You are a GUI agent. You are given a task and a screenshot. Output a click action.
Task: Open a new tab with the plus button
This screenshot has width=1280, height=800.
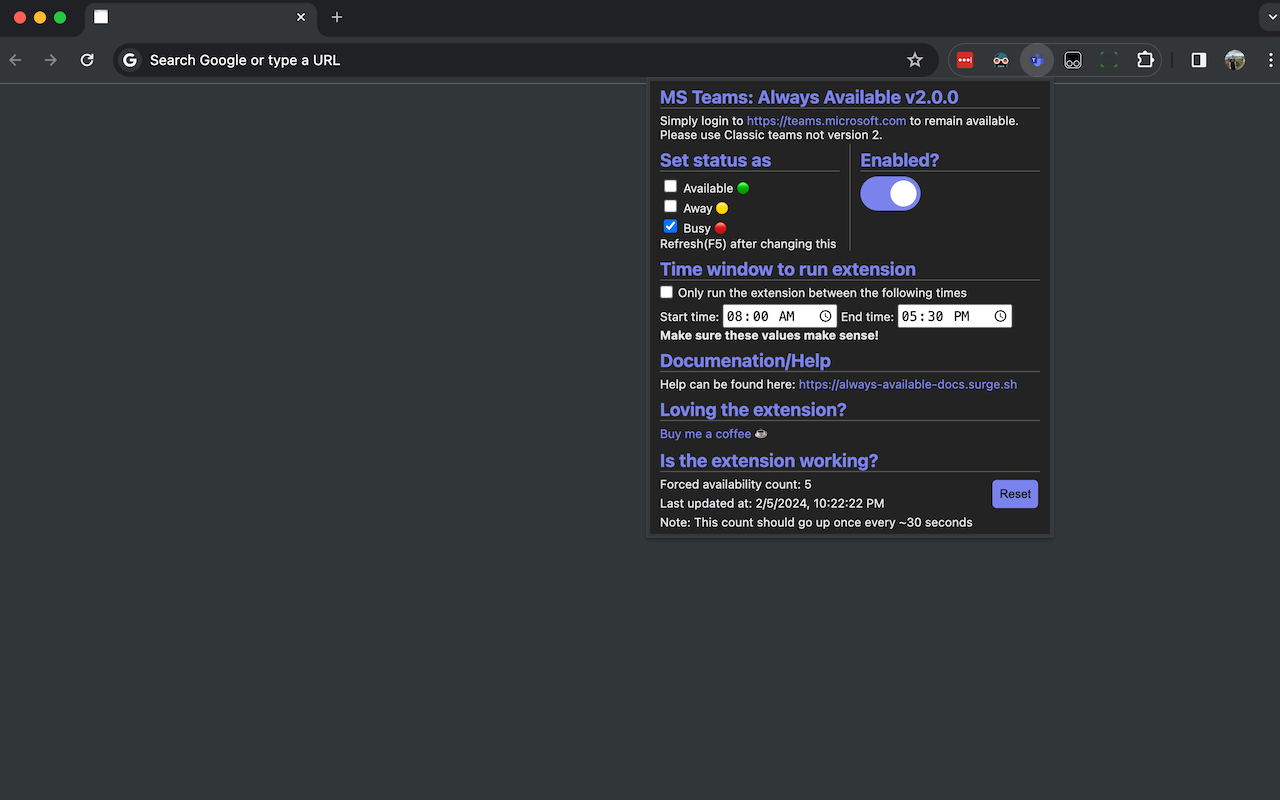pos(337,17)
